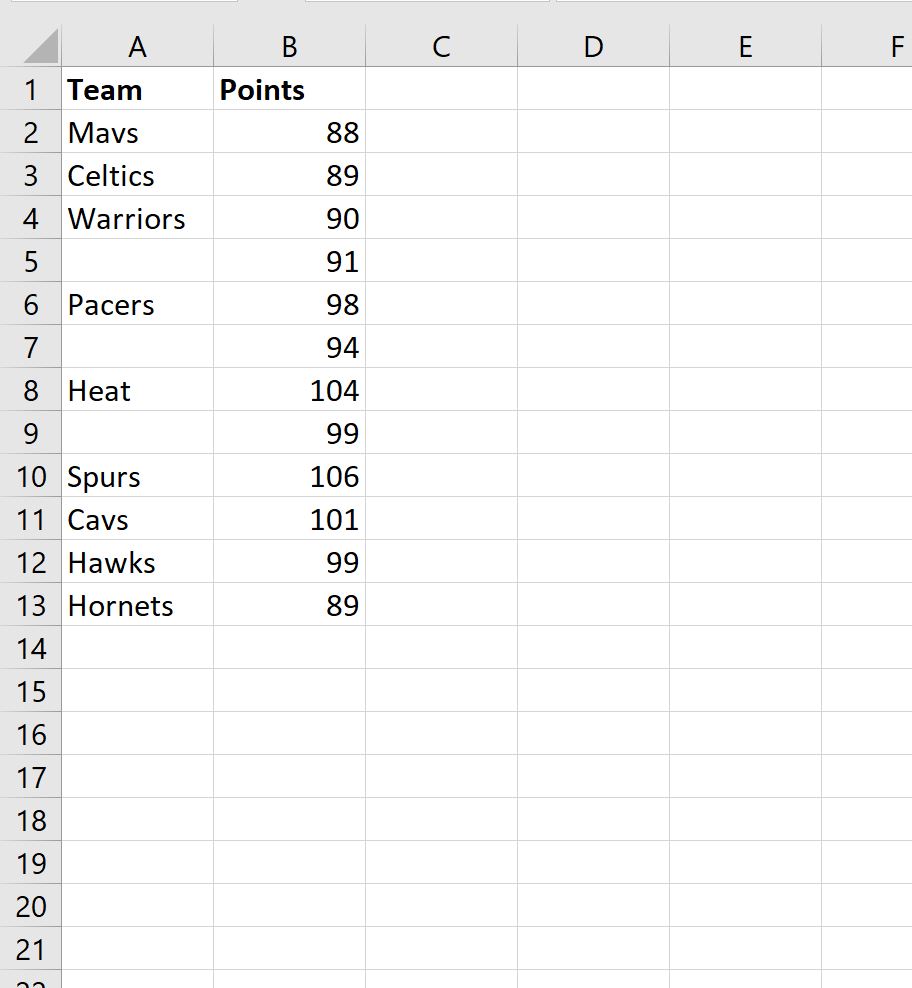The image size is (912, 988).
Task: Click the empty cell A5 between Warriors and Pacers
Action: (x=137, y=261)
